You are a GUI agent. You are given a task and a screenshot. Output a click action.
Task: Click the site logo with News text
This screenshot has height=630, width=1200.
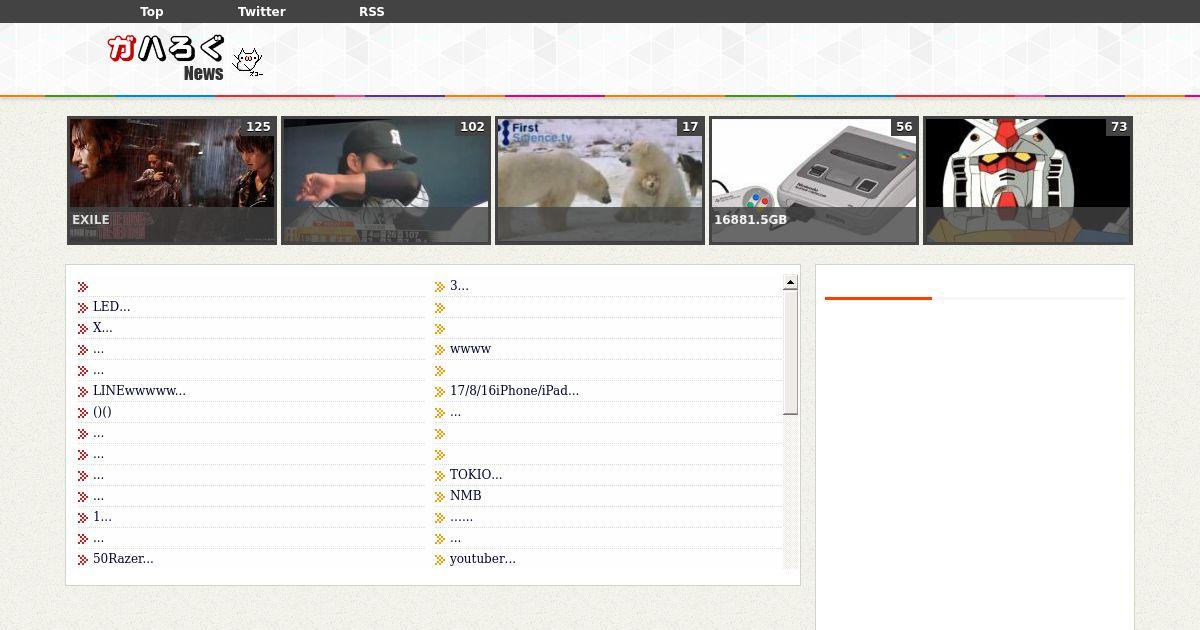pos(167,59)
